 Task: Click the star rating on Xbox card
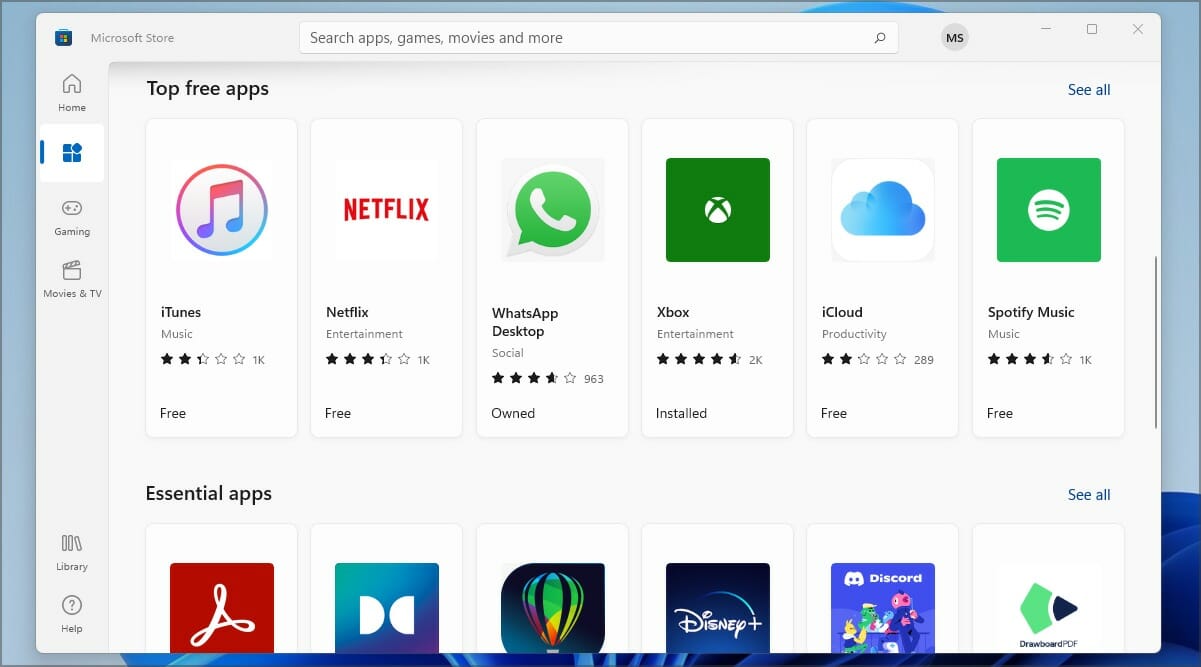[x=699, y=359]
